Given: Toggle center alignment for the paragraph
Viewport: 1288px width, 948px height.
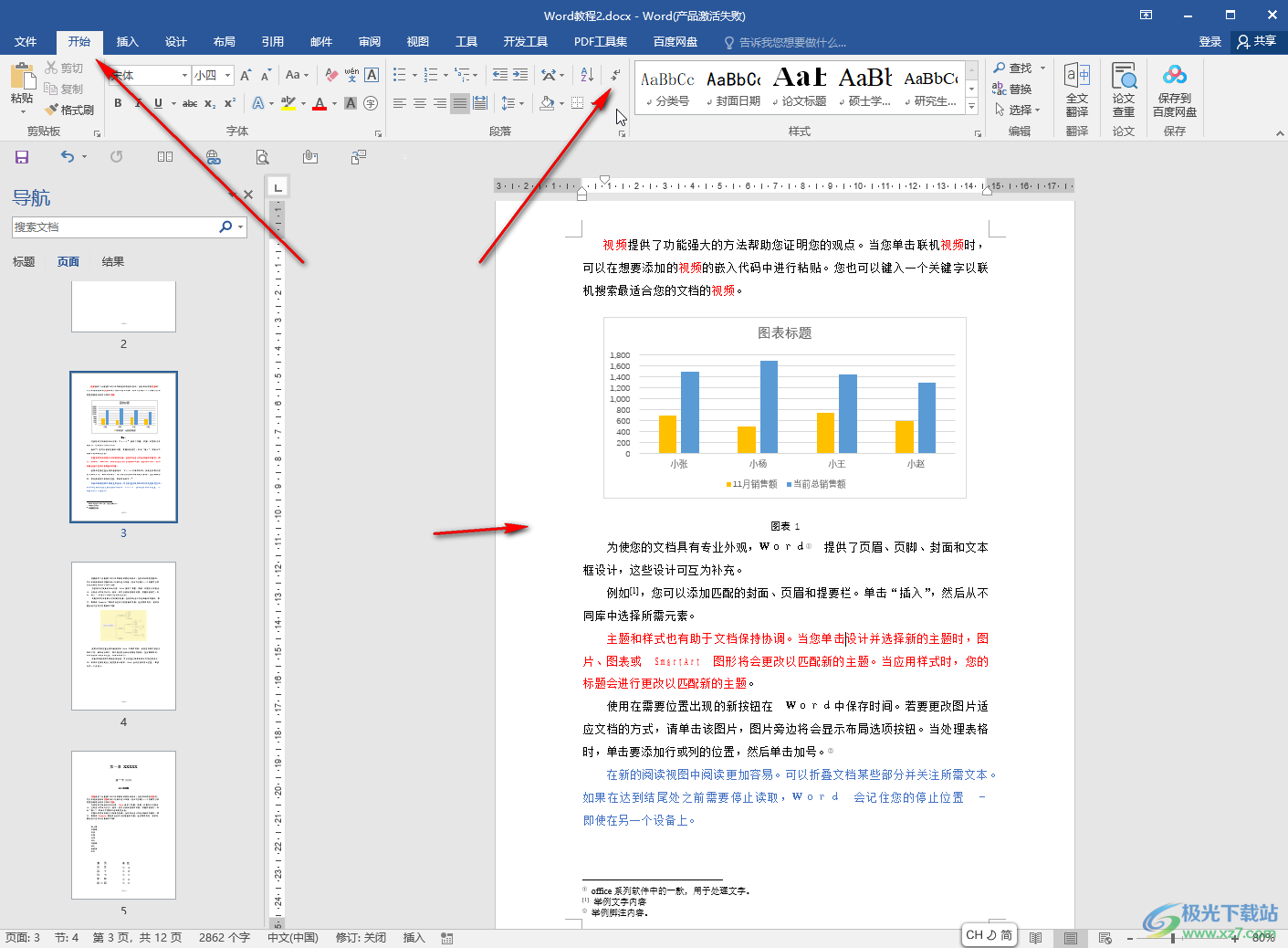Looking at the screenshot, I should coord(420,103).
